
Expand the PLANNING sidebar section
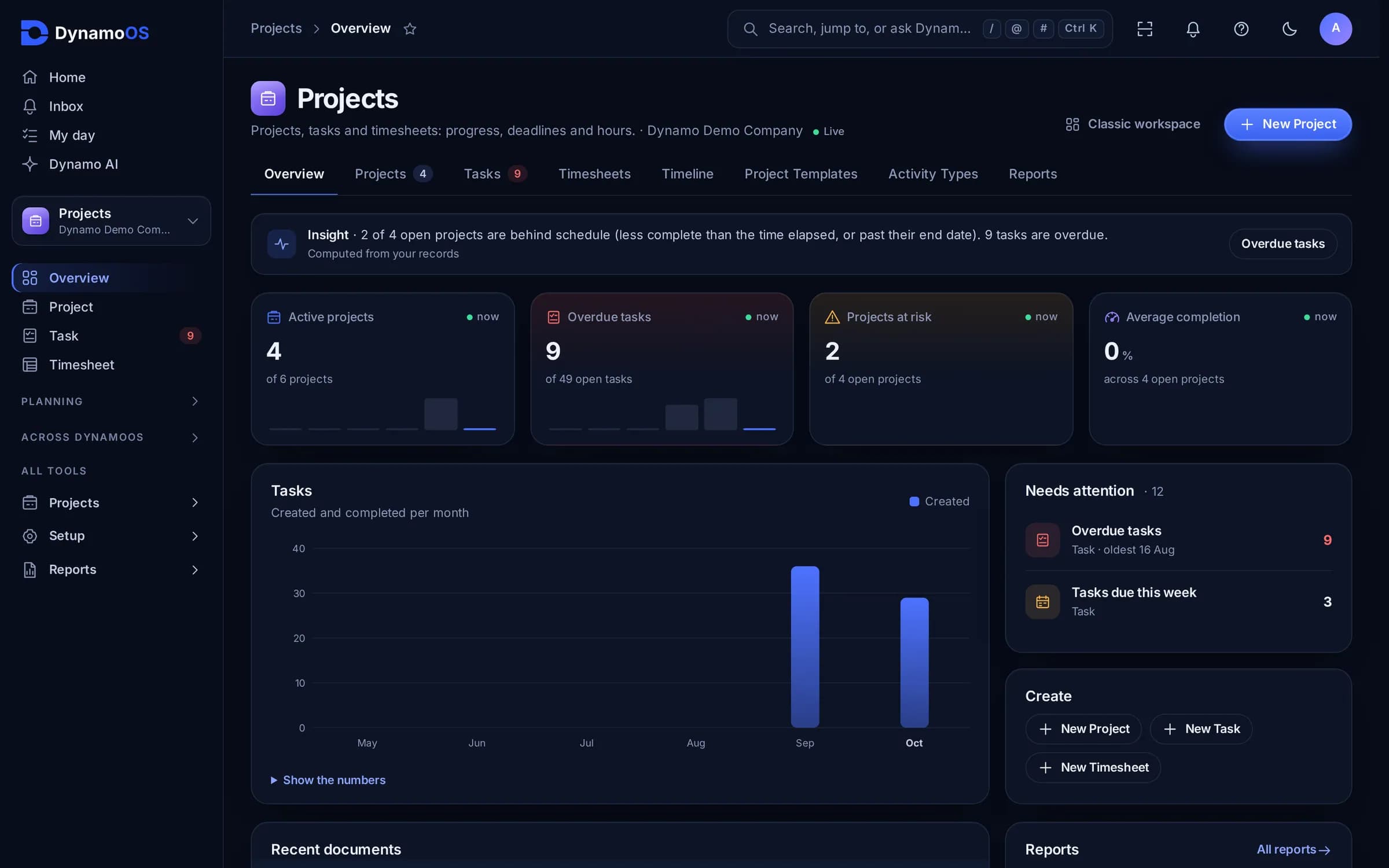[x=111, y=401]
